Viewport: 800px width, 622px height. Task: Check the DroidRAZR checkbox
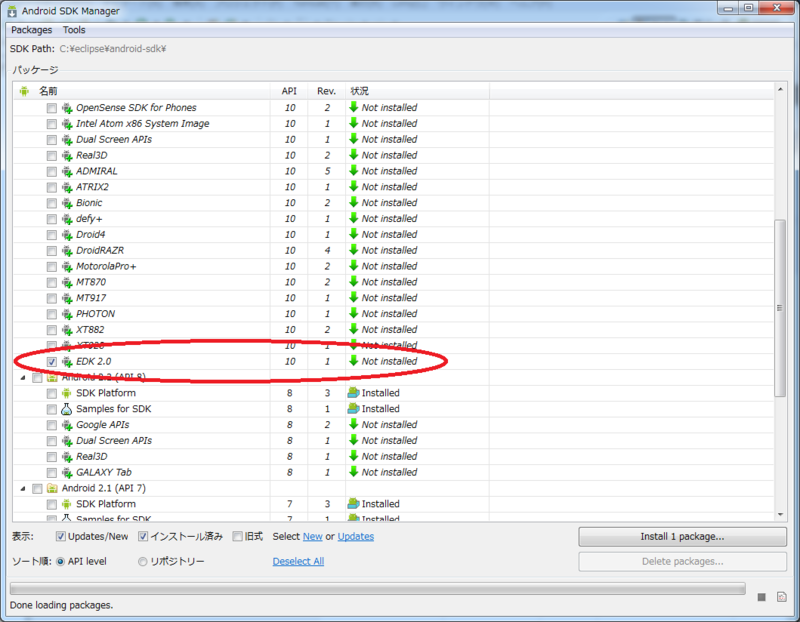tap(52, 251)
